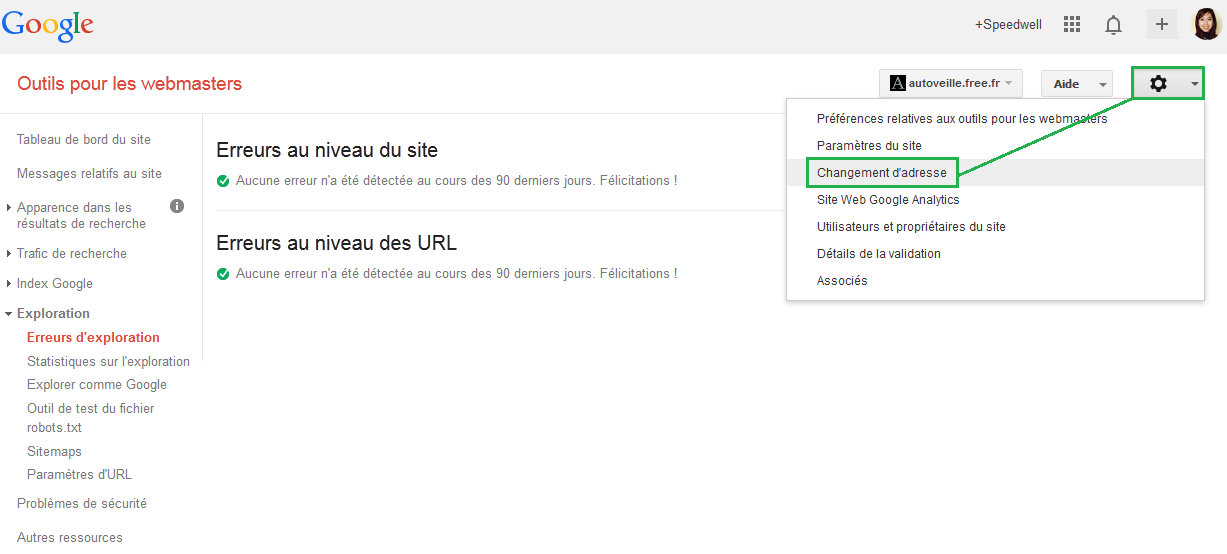This screenshot has height=554, width=1227.
Task: Open the user profile avatar
Action: coord(1207,24)
